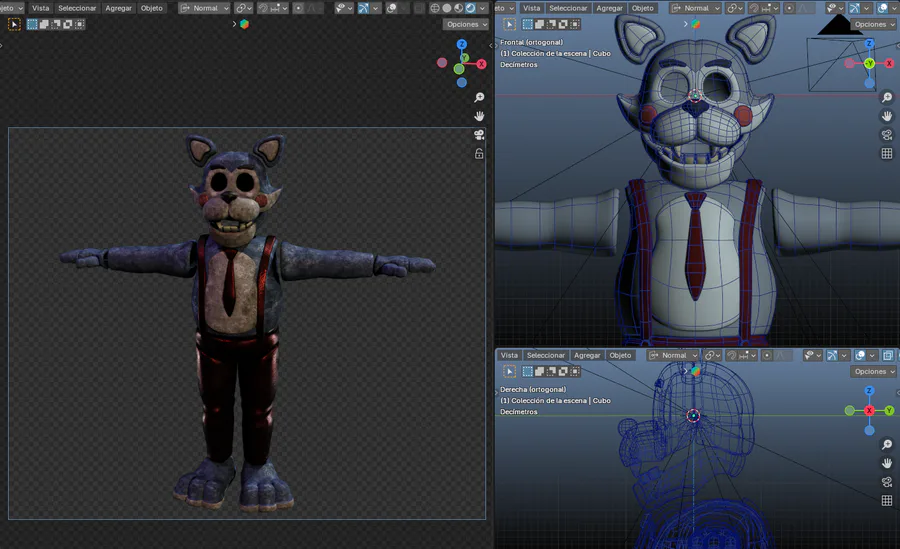This screenshot has height=549, width=900.
Task: Open Seleccionar menu in left viewport
Action: [x=77, y=8]
